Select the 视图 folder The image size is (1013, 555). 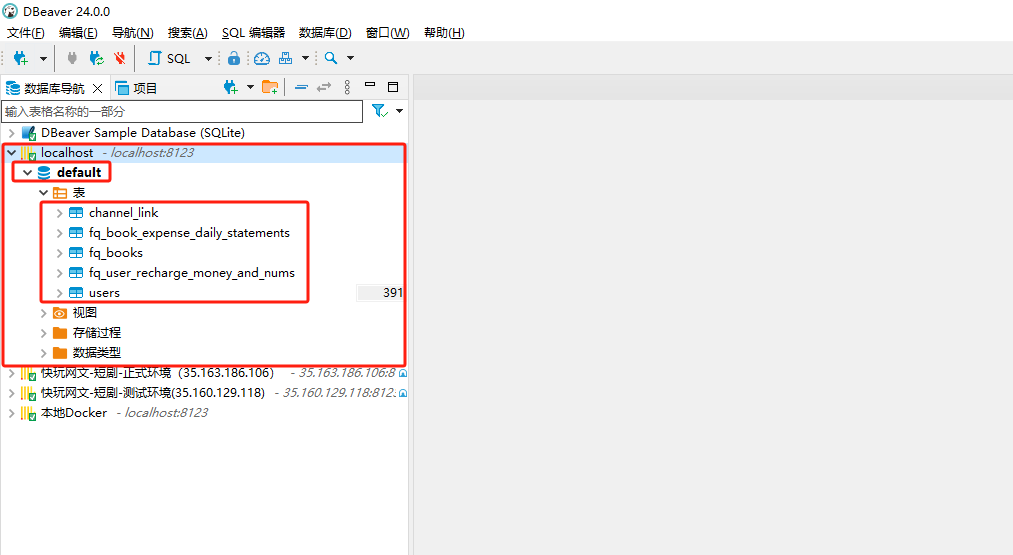click(85, 313)
